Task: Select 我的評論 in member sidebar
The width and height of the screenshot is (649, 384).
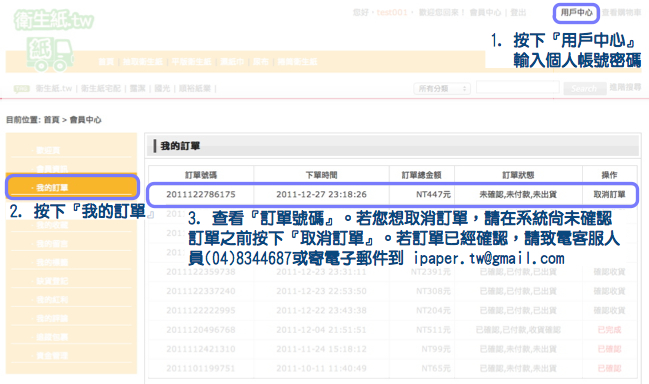Action: [52, 318]
